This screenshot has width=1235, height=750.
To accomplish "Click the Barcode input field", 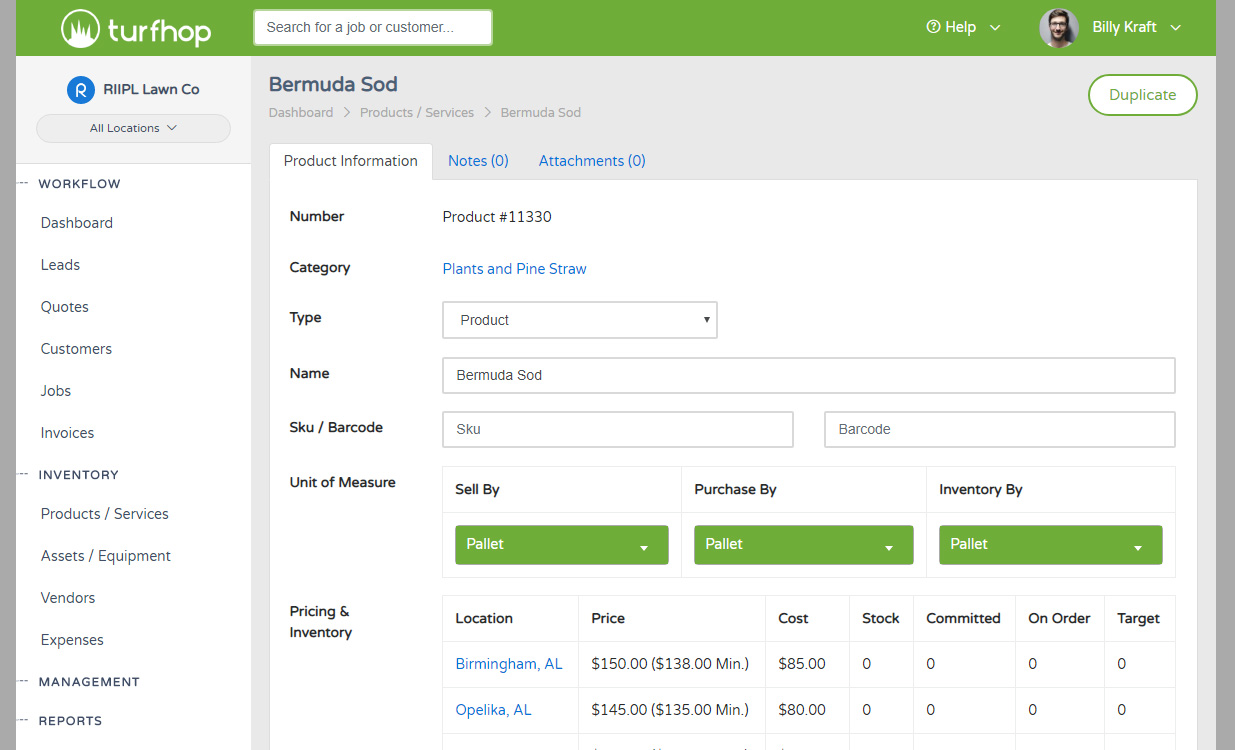I will coord(999,429).
